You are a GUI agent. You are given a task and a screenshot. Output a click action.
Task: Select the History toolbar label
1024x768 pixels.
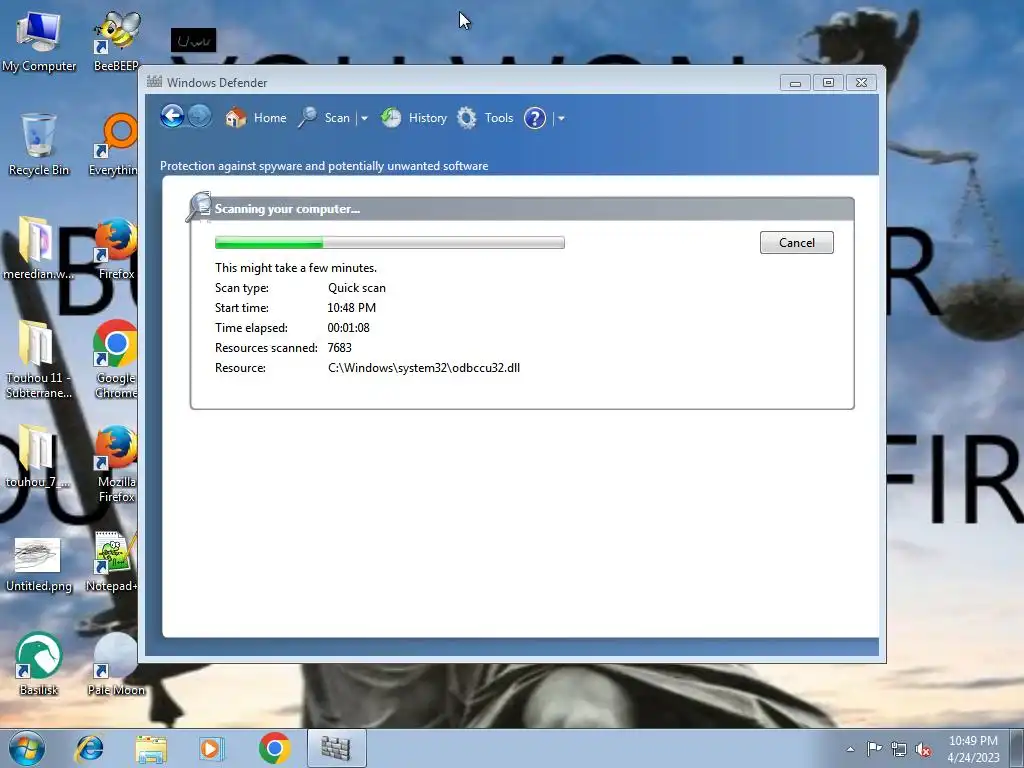pos(428,118)
